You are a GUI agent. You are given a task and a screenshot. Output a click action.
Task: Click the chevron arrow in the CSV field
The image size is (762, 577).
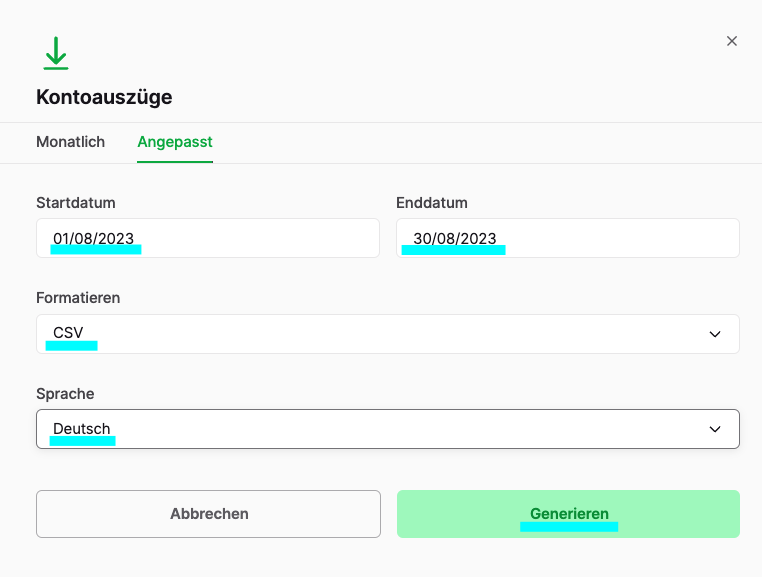715,334
